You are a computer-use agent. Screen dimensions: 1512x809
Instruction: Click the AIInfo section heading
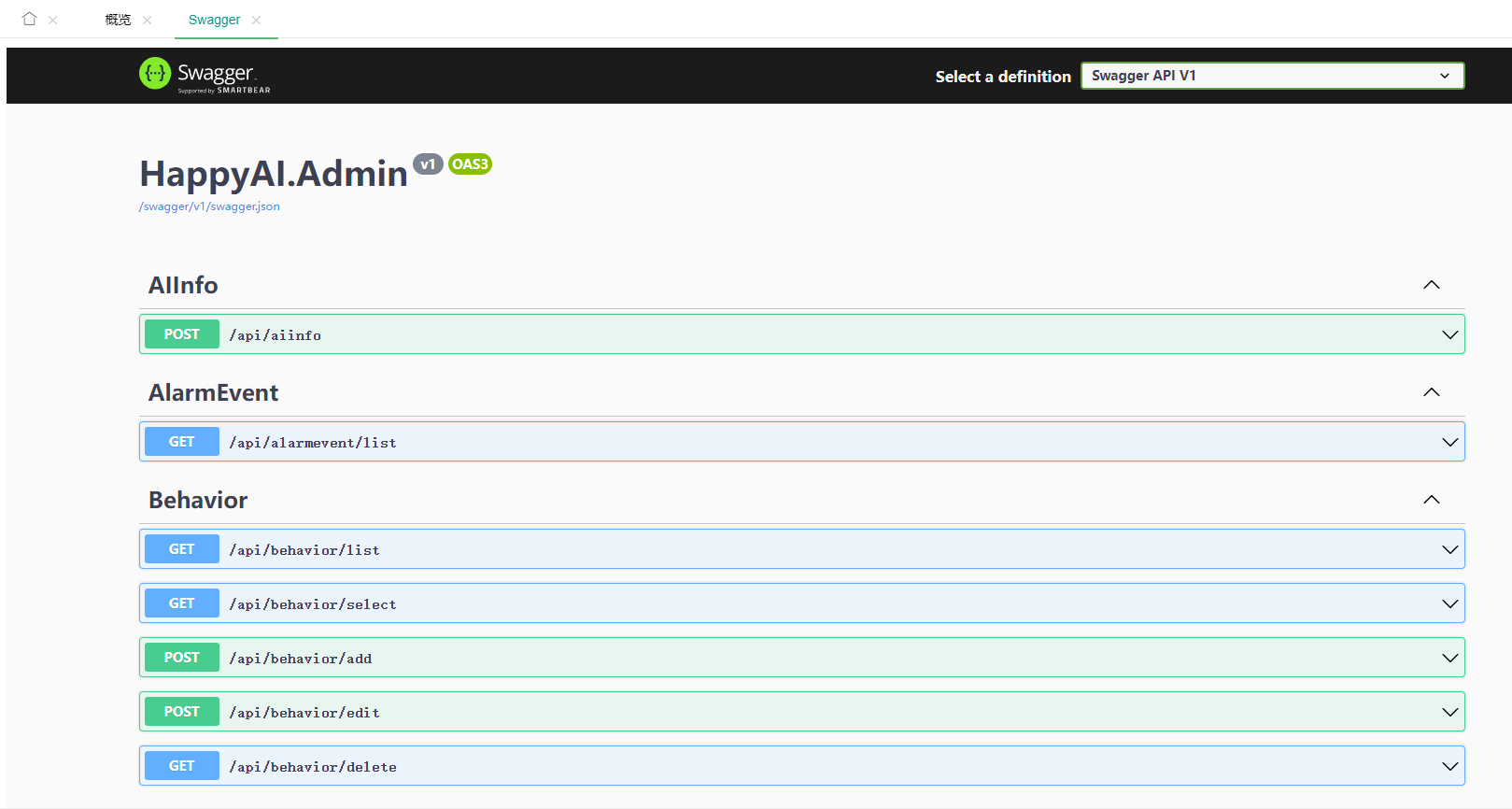[x=183, y=285]
